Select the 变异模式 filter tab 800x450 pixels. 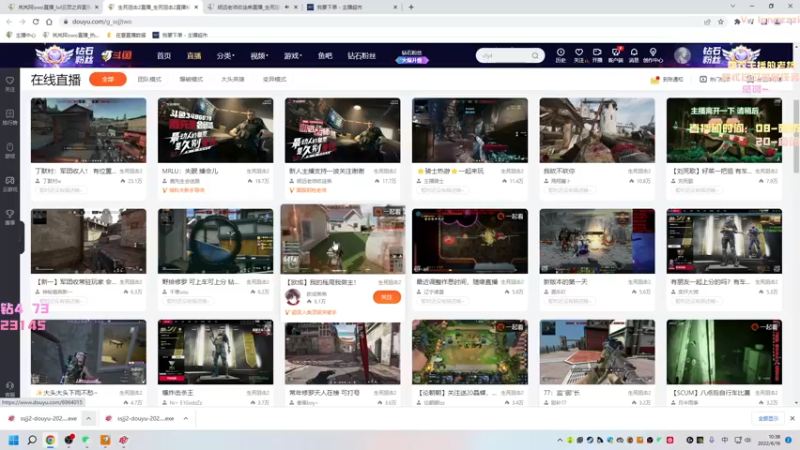click(x=274, y=80)
